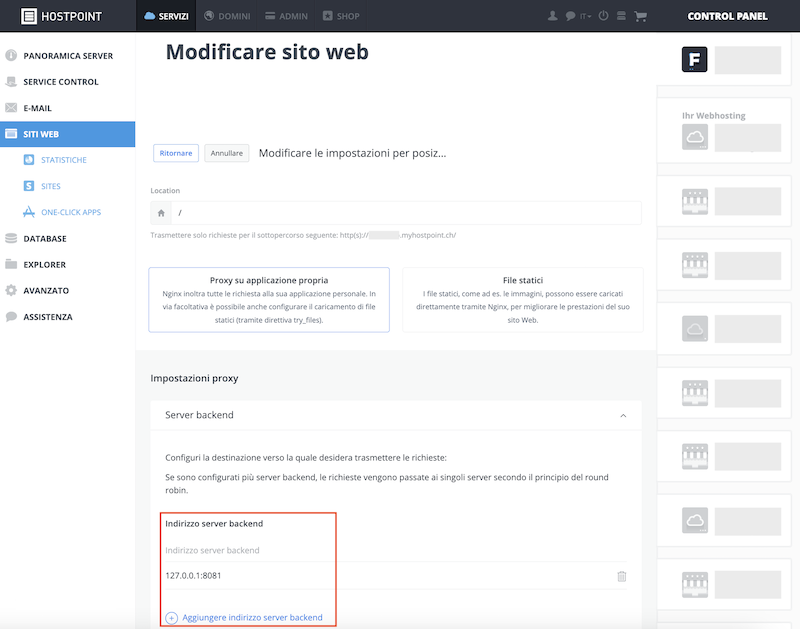Click into the Location path field
The width and height of the screenshot is (800, 629).
coord(406,213)
